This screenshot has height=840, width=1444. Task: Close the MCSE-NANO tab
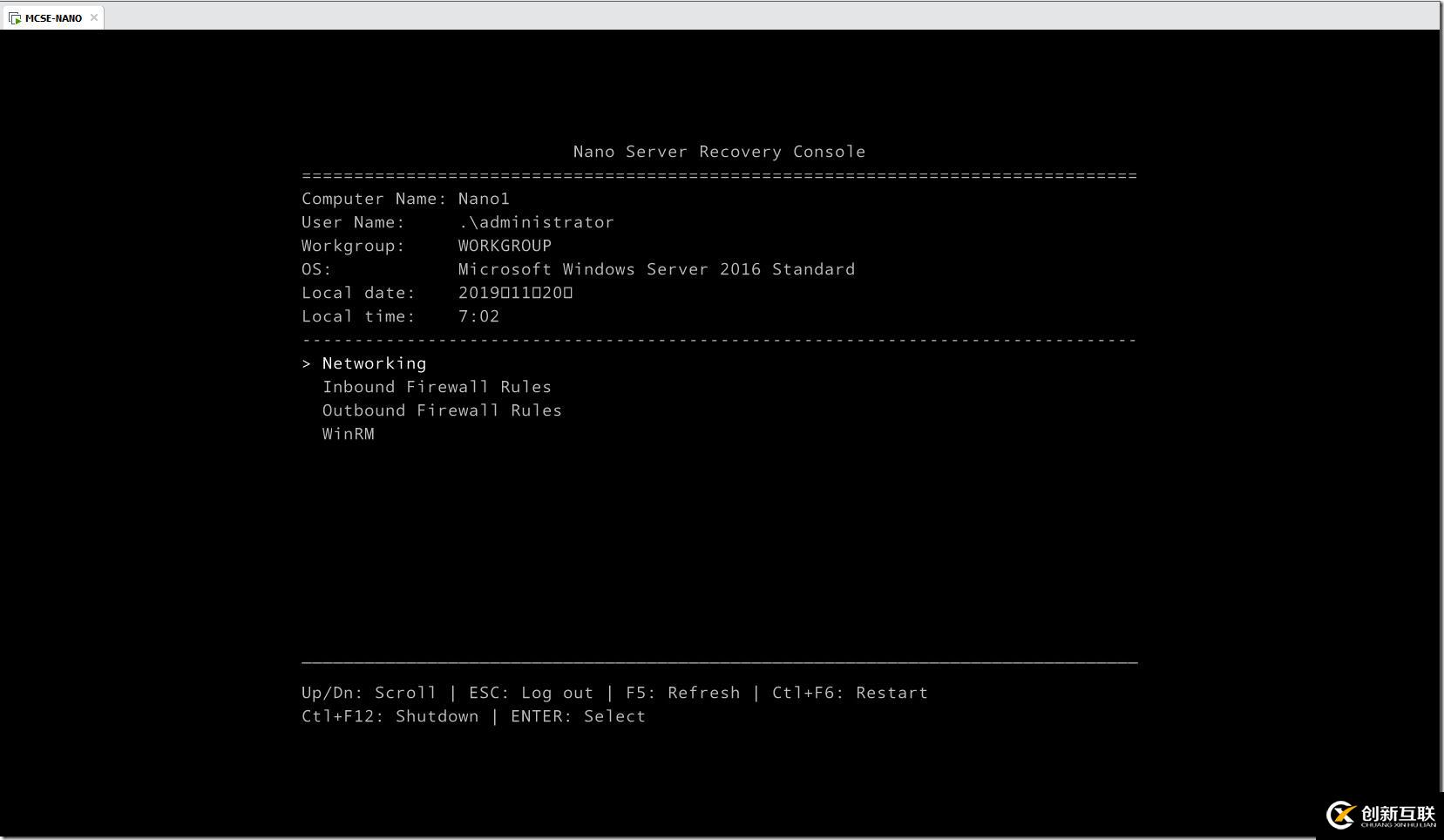click(94, 17)
